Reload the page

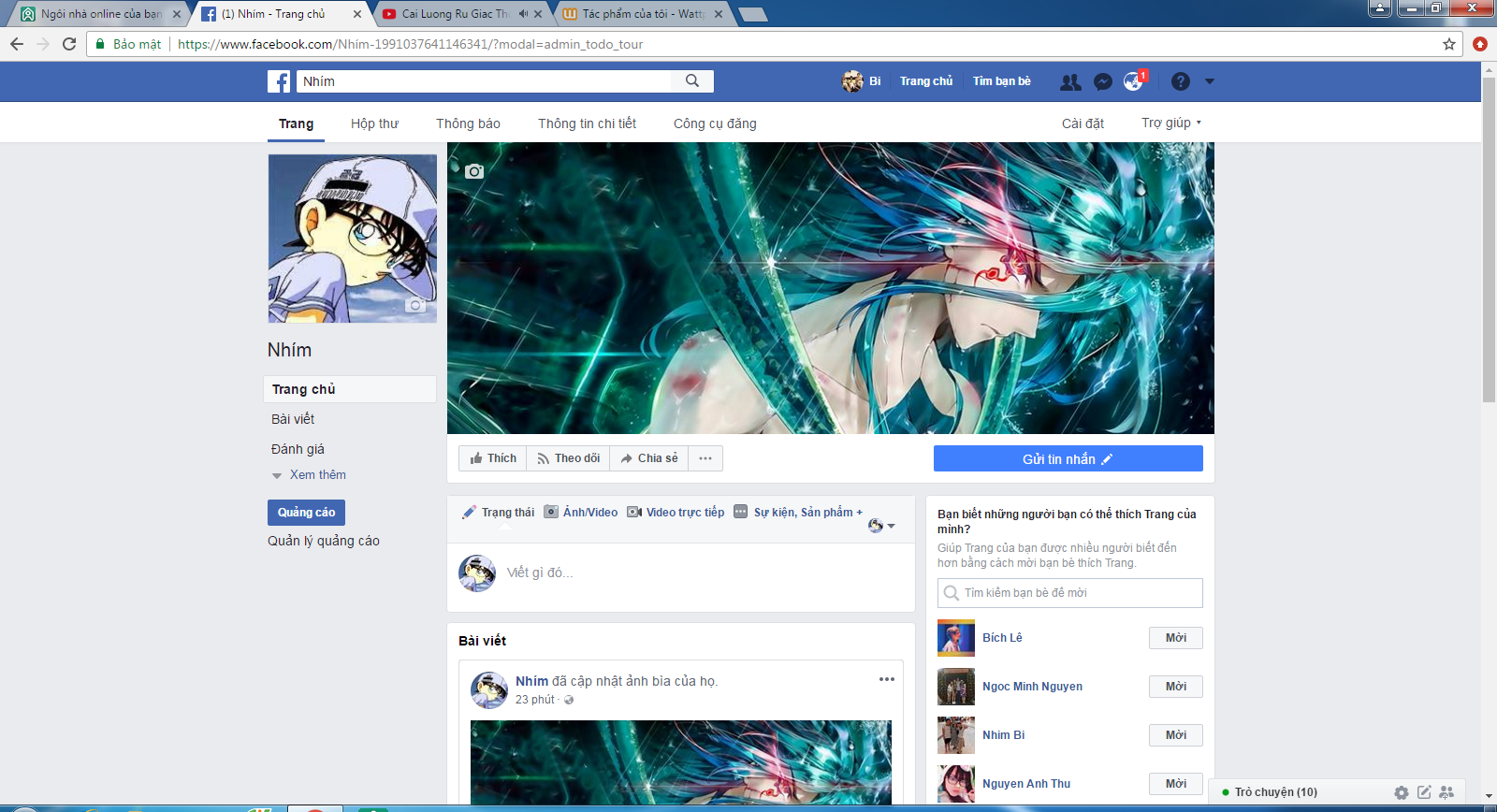coord(69,44)
